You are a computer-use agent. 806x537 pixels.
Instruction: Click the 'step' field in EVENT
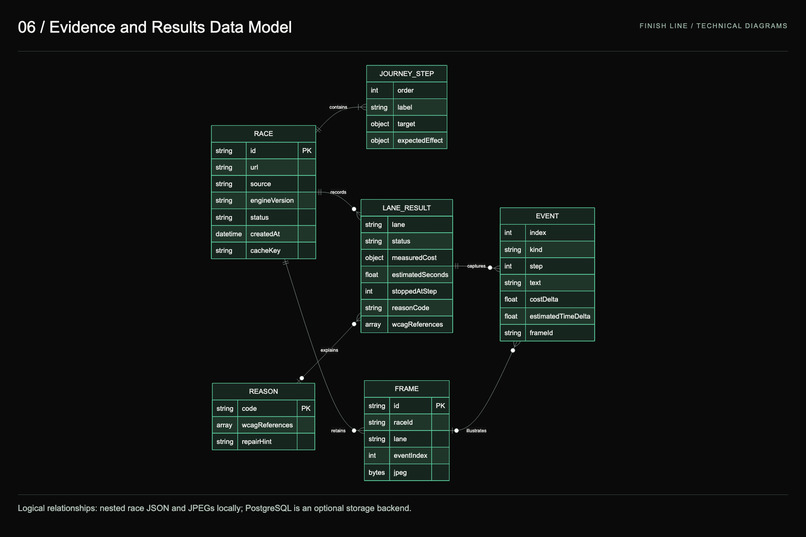[x=560, y=266]
